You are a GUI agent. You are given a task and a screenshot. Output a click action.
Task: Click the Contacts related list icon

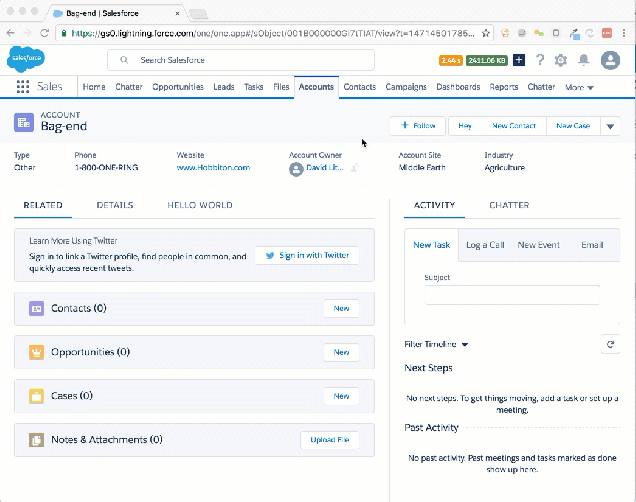click(36, 308)
